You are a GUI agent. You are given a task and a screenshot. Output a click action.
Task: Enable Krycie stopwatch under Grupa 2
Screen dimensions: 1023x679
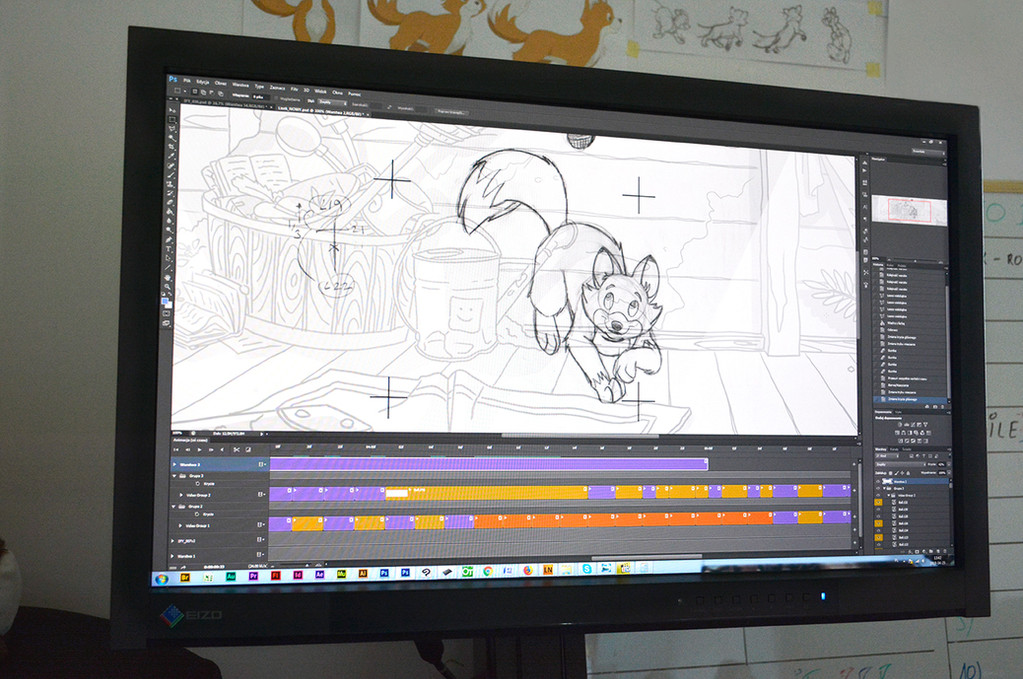[x=197, y=514]
